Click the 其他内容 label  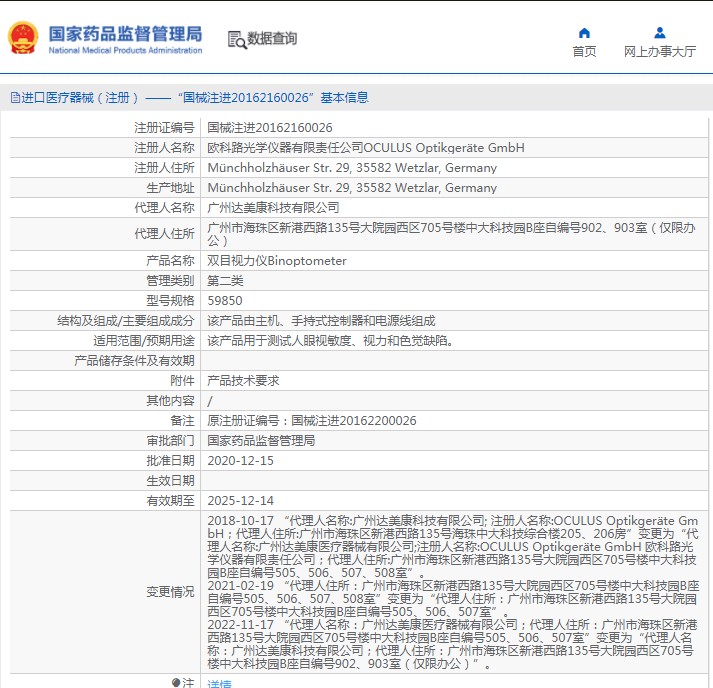click(x=170, y=401)
